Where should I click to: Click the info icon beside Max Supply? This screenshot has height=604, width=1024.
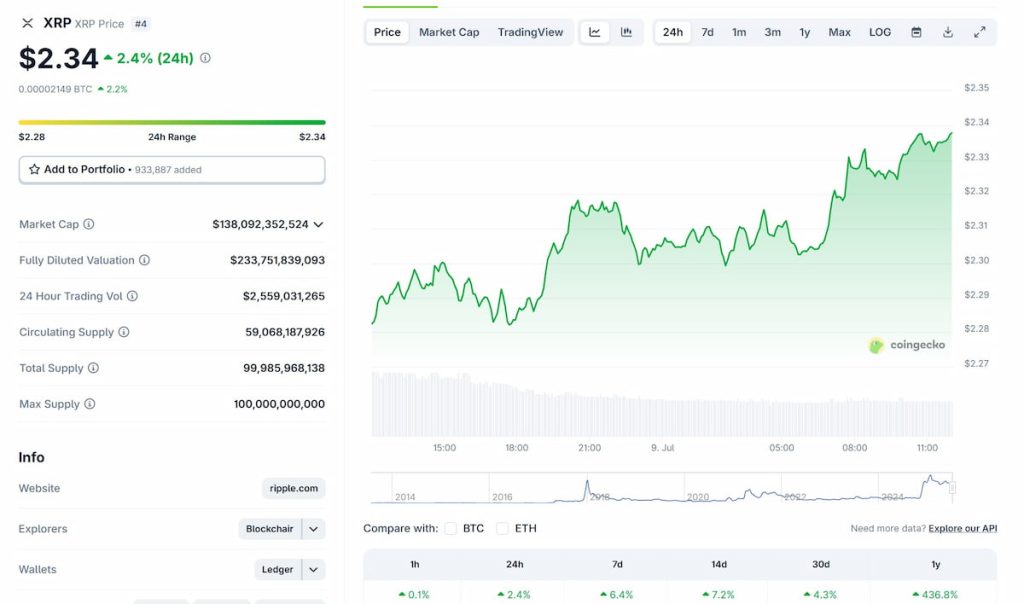point(91,404)
